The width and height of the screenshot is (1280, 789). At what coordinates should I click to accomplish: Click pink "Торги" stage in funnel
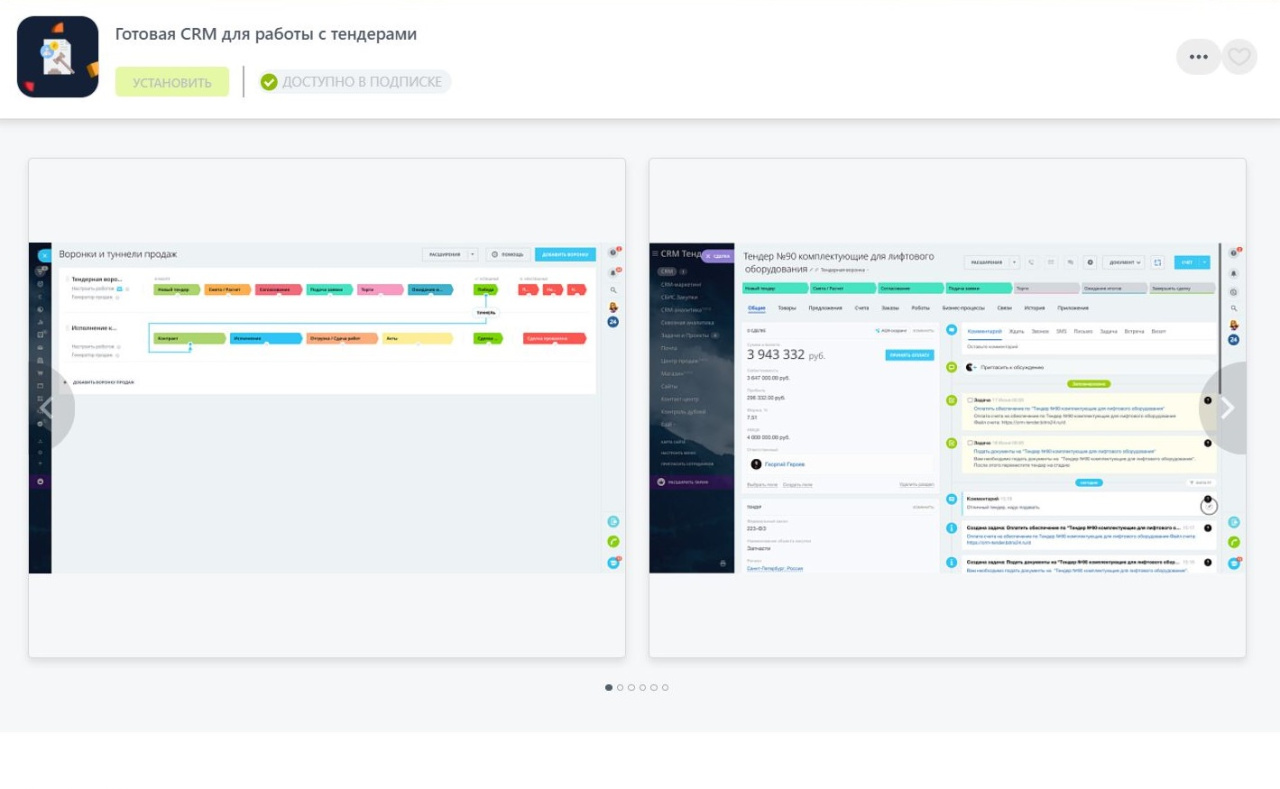[380, 290]
